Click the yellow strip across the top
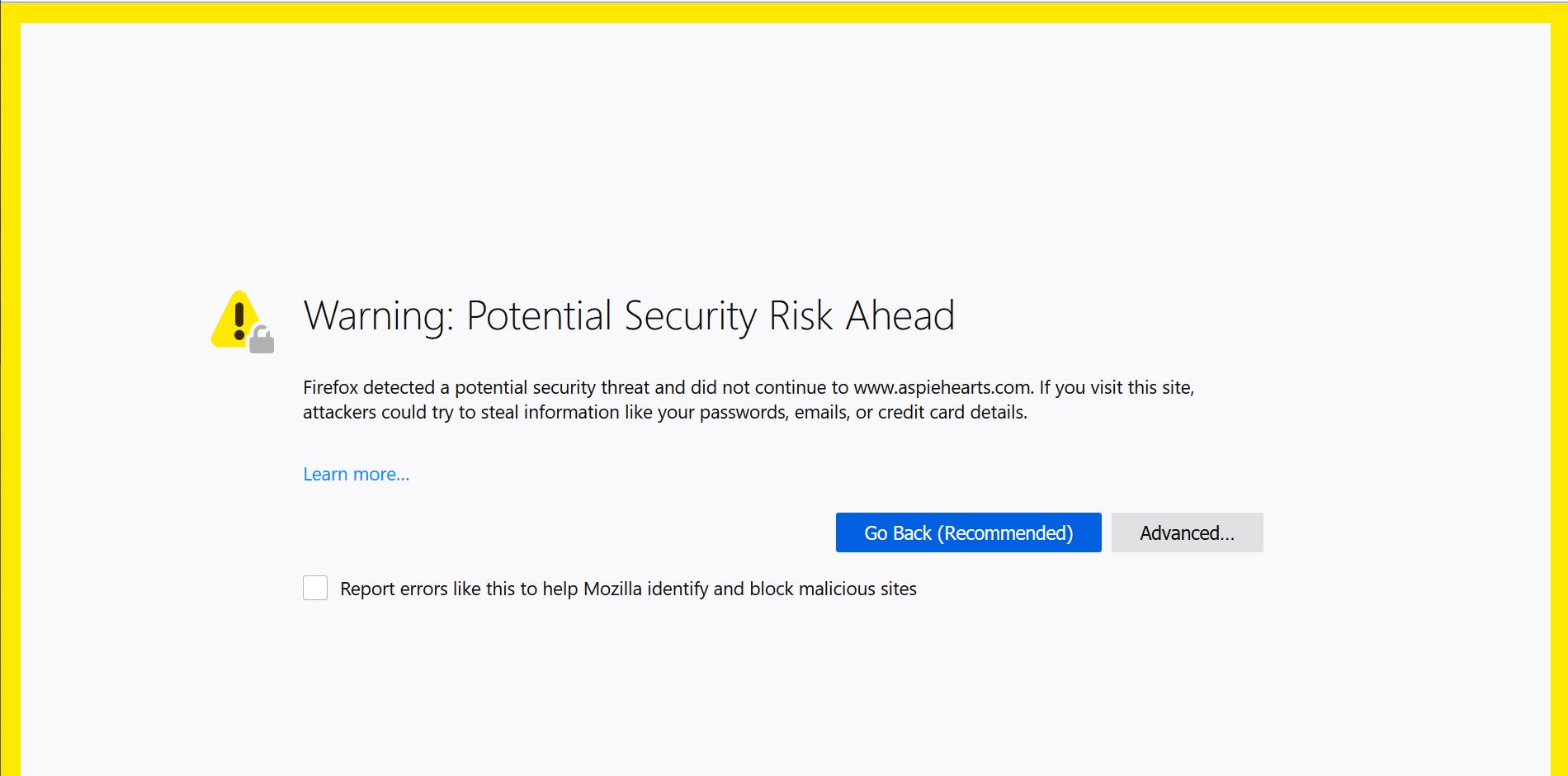 coord(784,12)
